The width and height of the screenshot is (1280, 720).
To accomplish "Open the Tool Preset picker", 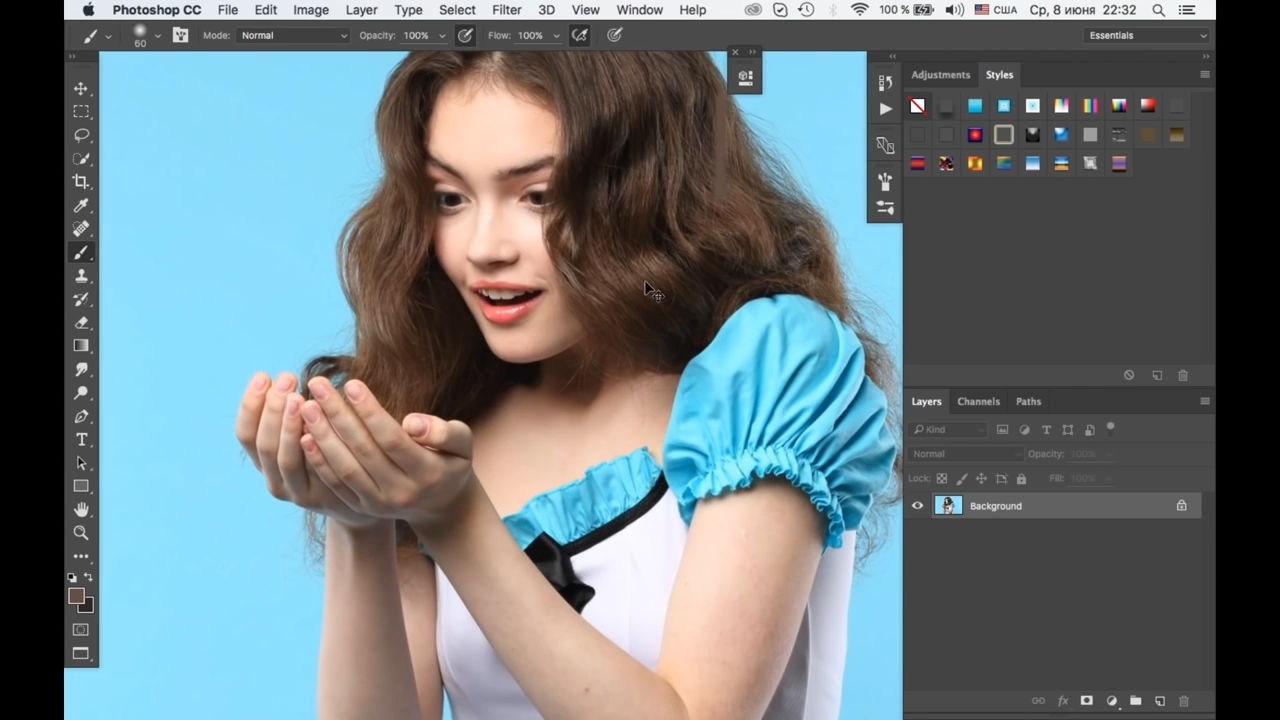I will pos(96,35).
